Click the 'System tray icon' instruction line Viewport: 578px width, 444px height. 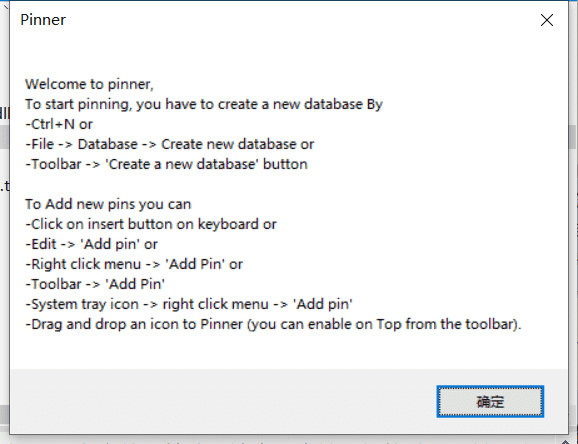point(189,304)
